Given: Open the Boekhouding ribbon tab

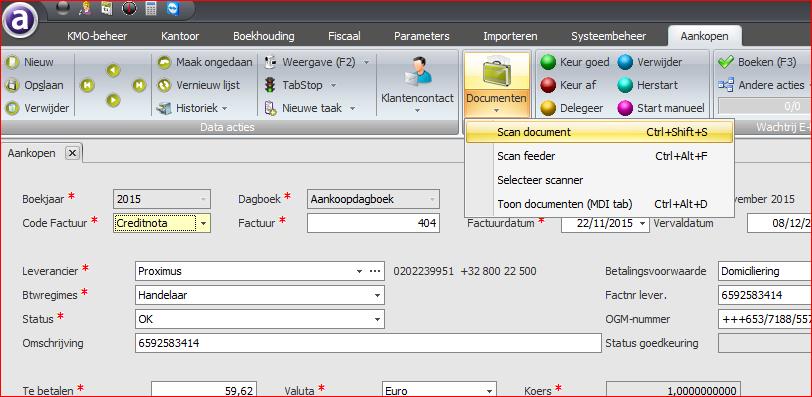Looking at the screenshot, I should (264, 36).
